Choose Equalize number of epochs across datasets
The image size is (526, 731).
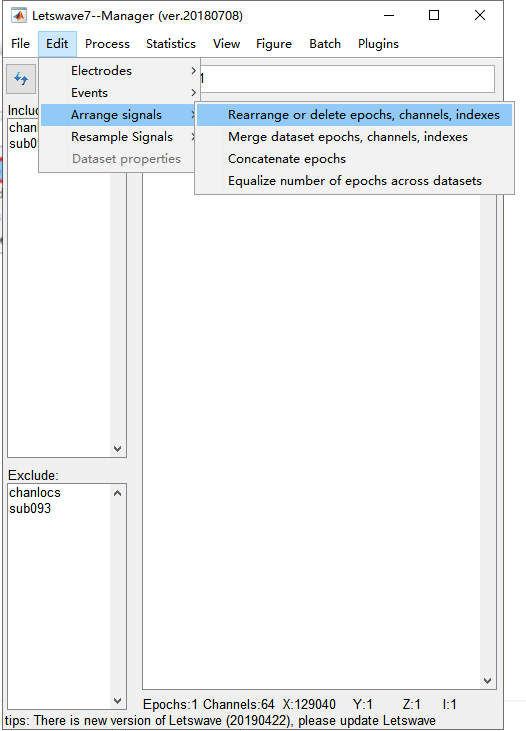pyautogui.click(x=354, y=180)
